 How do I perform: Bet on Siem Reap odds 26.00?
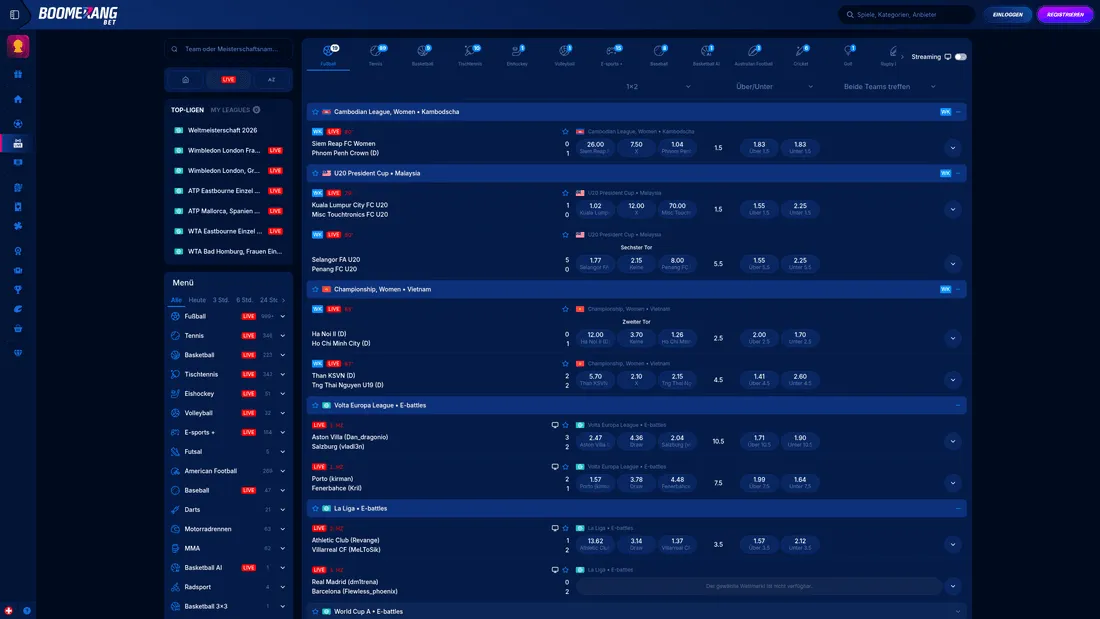point(595,147)
